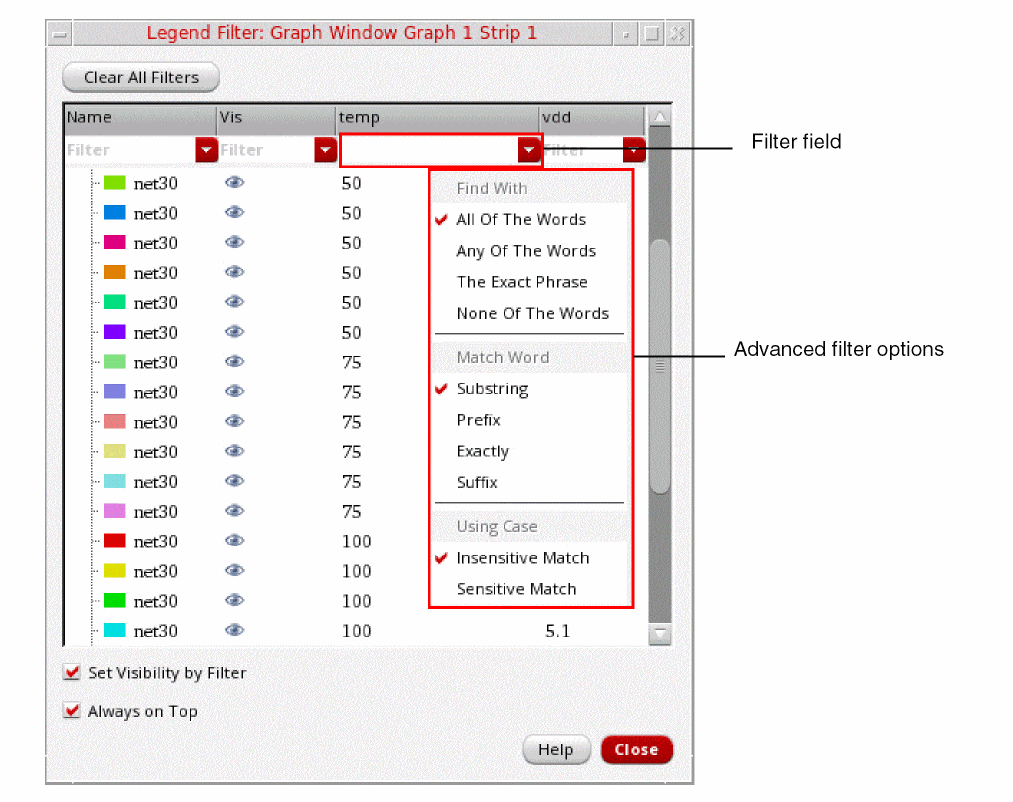Click the scrollbar up arrow
The width and height of the screenshot is (1013, 802).
(660, 117)
